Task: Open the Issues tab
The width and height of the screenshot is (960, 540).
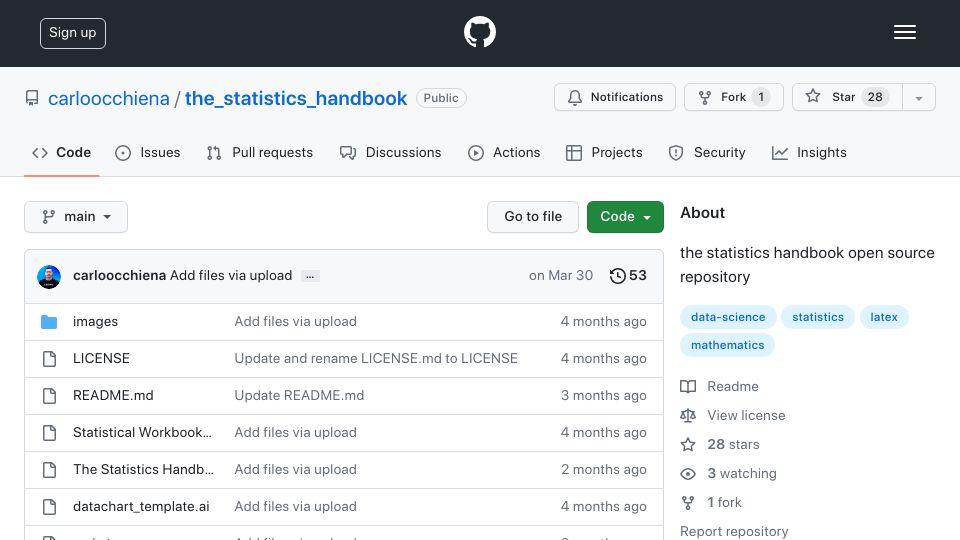Action: click(x=148, y=152)
